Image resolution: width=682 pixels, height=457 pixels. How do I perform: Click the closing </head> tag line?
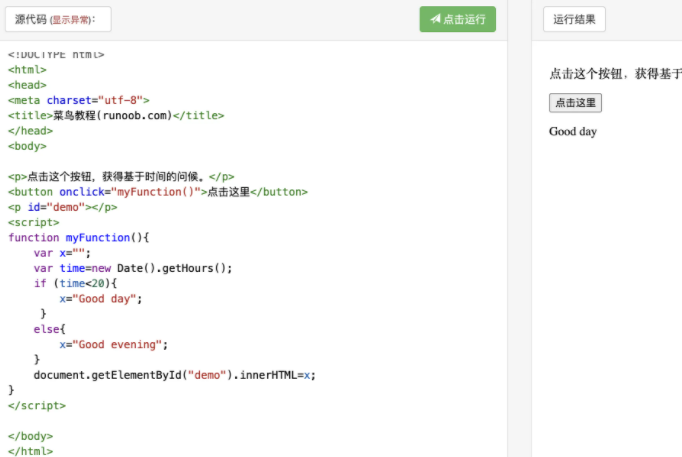[30, 131]
